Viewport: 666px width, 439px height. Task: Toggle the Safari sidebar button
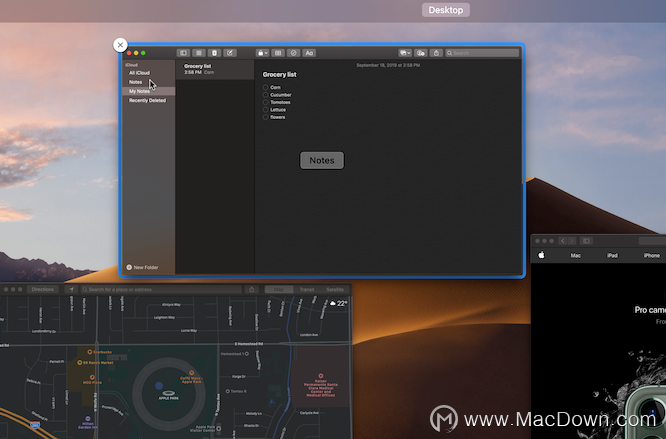point(586,241)
